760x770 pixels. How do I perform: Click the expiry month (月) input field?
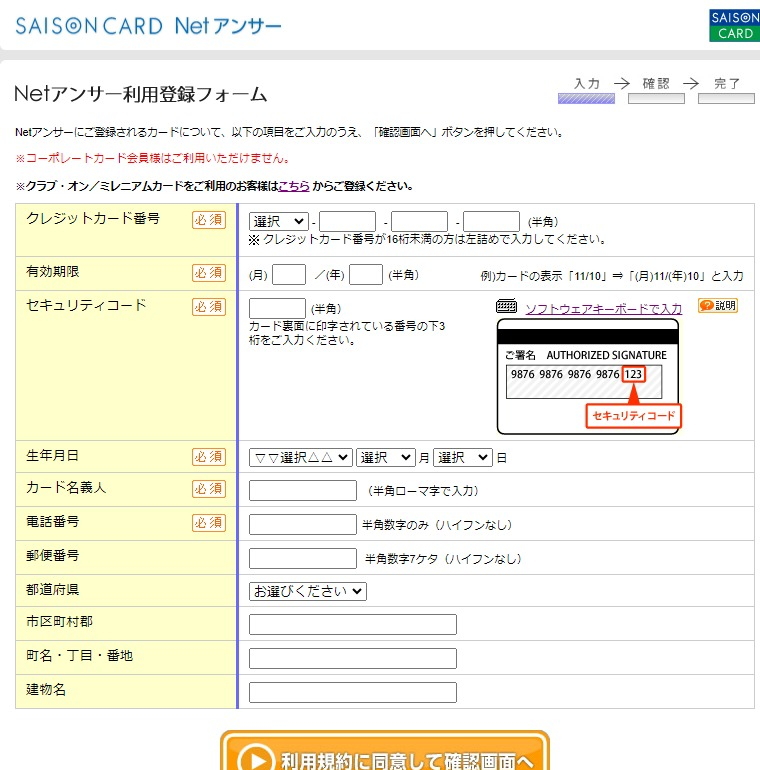289,275
